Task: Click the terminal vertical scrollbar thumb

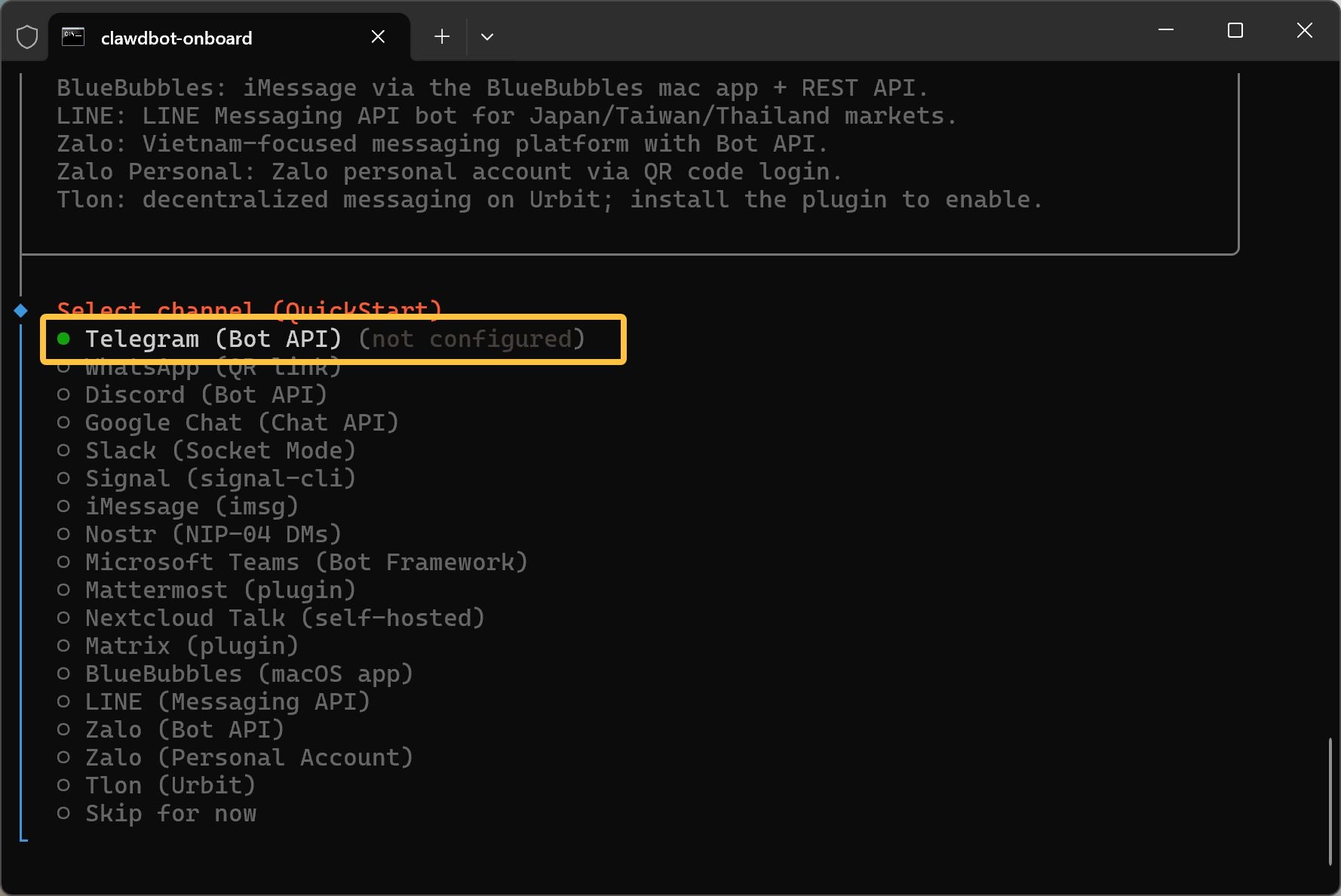Action: [x=1330, y=801]
